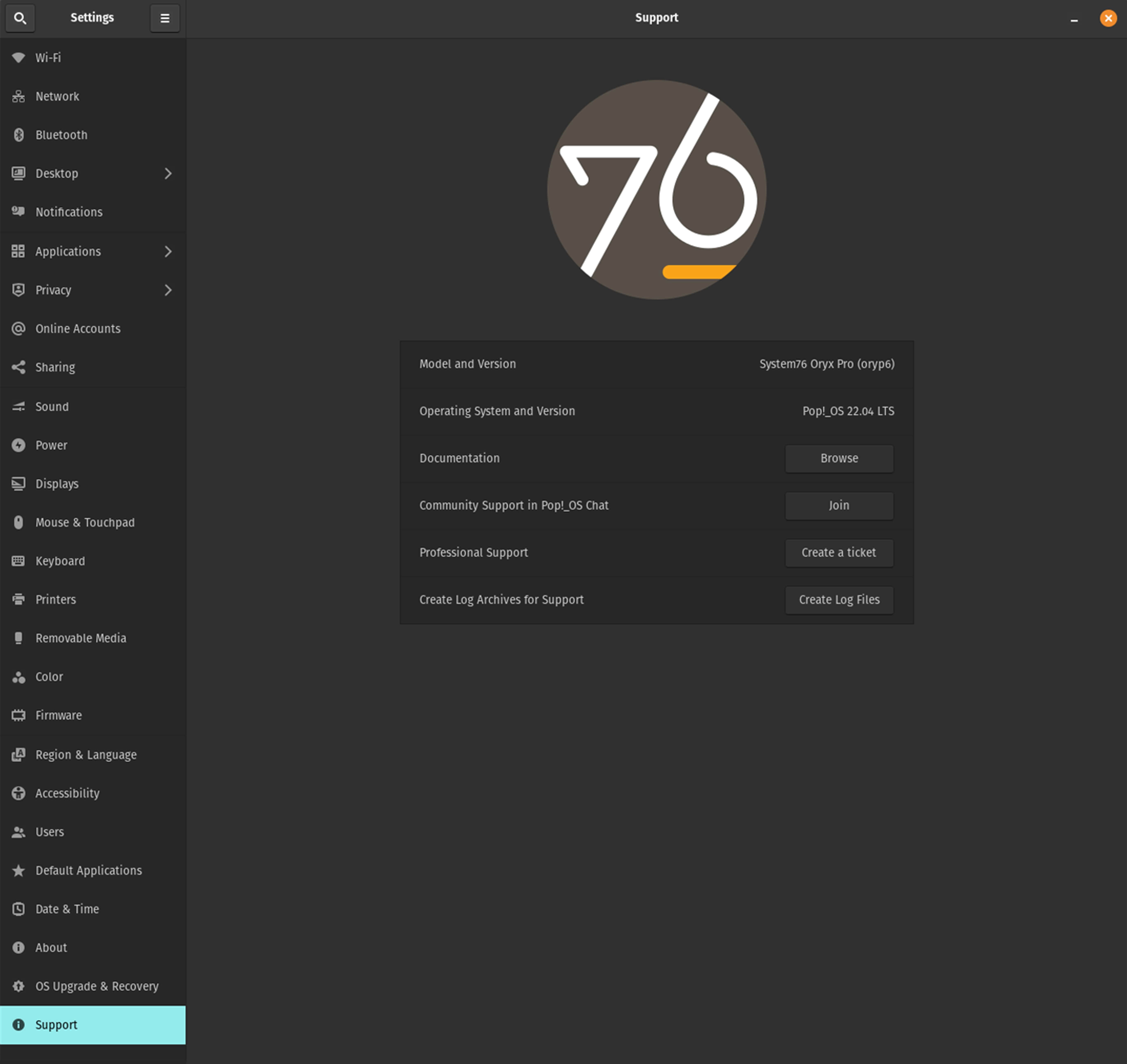Click the System76 logo image
1127x1064 pixels.
657,189
